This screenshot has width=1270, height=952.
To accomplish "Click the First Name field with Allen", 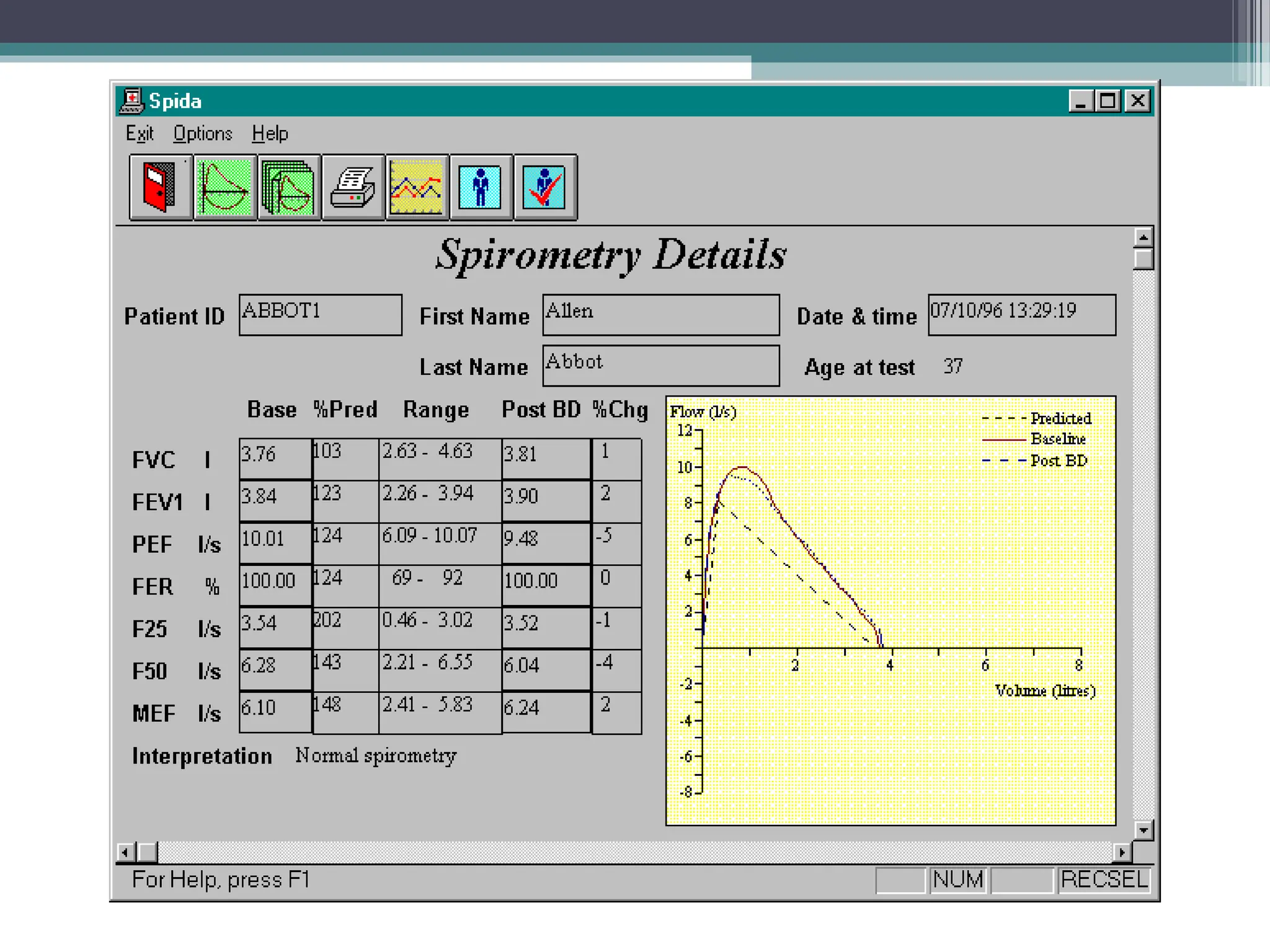I will click(x=660, y=315).
